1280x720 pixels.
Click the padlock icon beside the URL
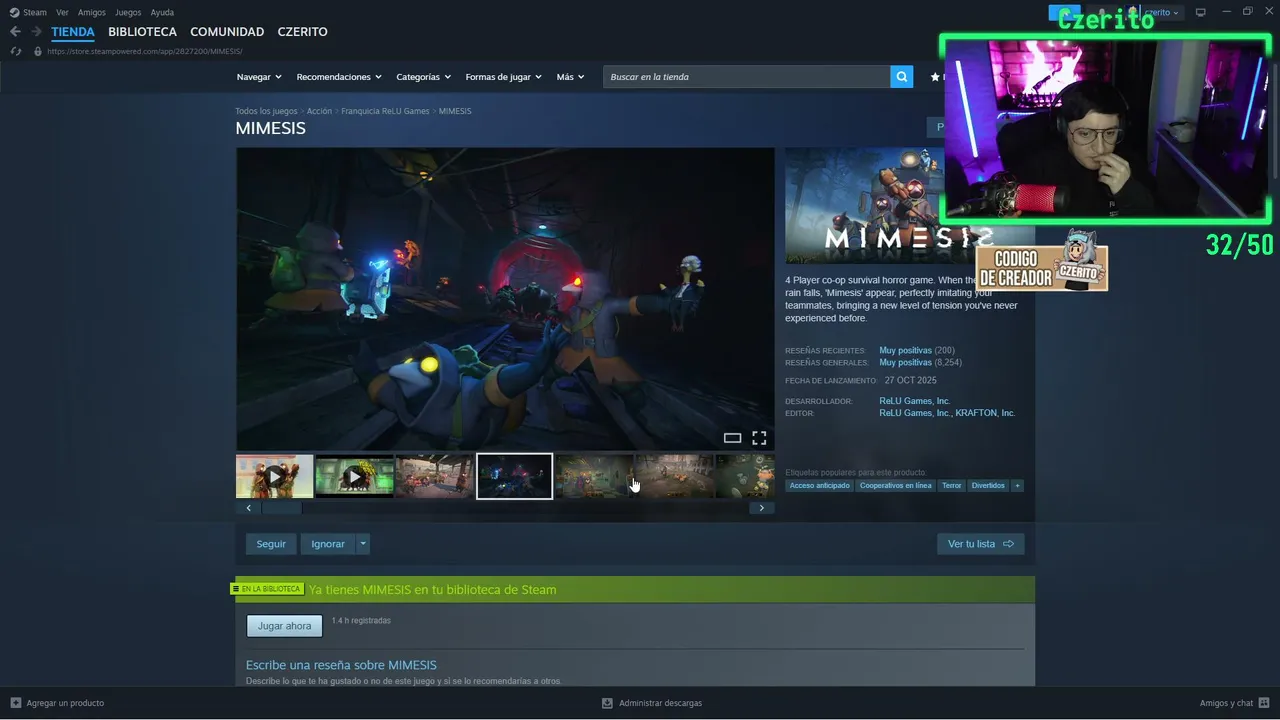[x=38, y=51]
